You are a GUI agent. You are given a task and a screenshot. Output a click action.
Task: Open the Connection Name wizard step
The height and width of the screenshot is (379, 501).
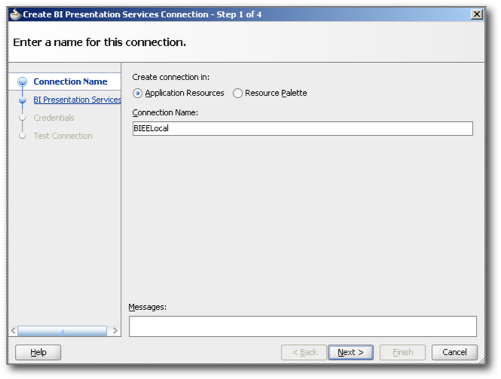pyautogui.click(x=70, y=82)
